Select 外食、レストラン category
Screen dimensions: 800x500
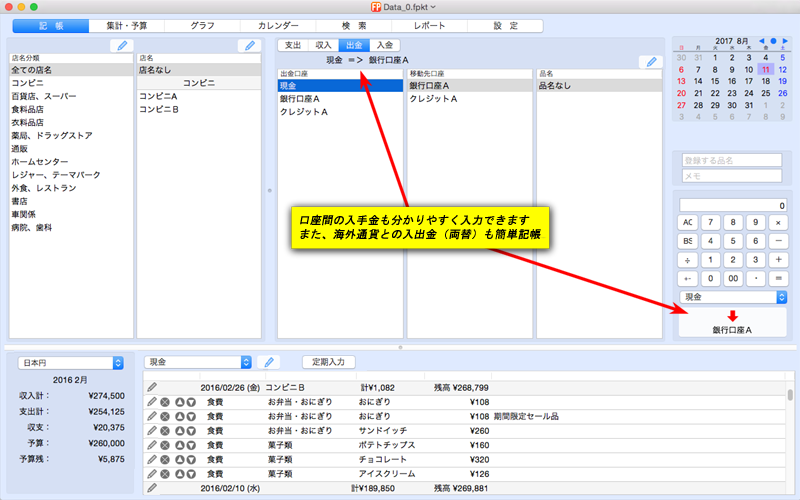click(x=71, y=188)
